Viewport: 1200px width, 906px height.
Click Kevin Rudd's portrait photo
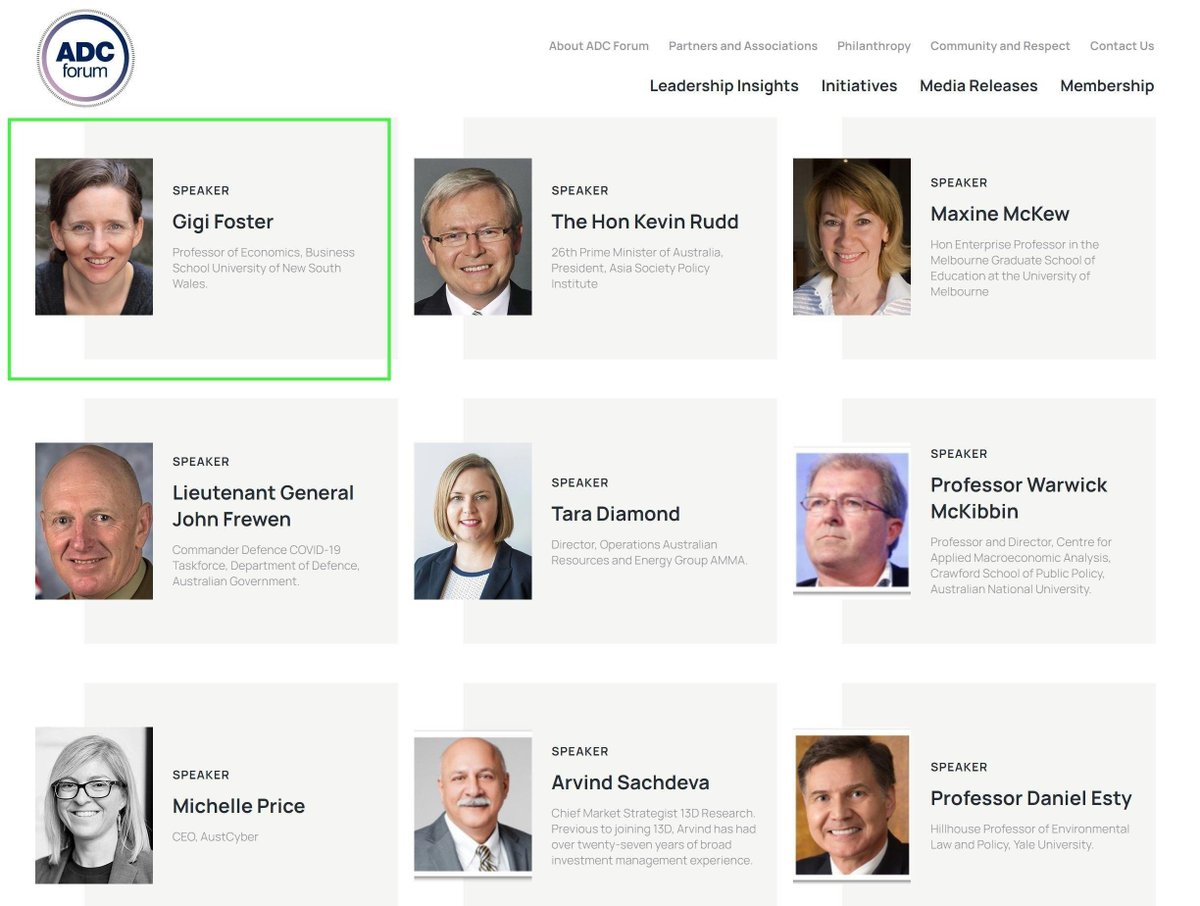click(x=473, y=237)
